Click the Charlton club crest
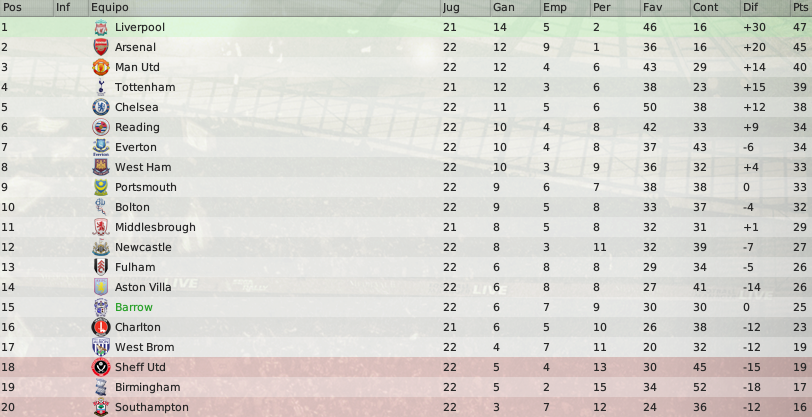 100,327
